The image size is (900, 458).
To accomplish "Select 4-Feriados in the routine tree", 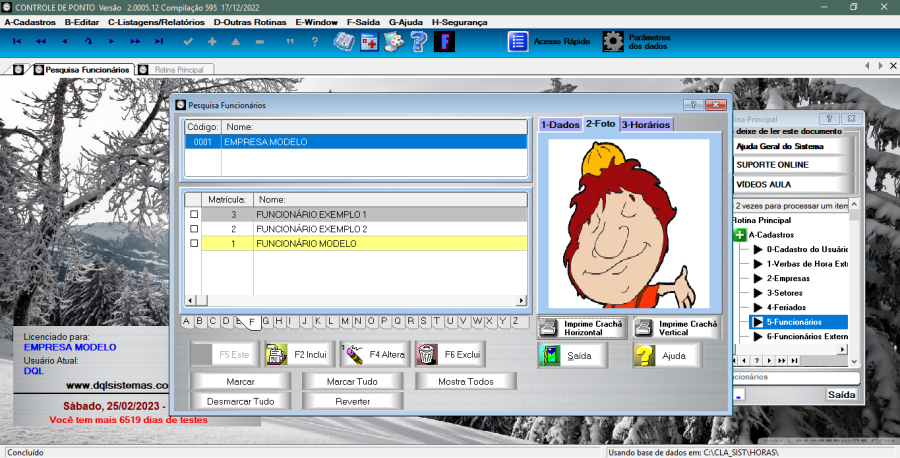I will (786, 307).
